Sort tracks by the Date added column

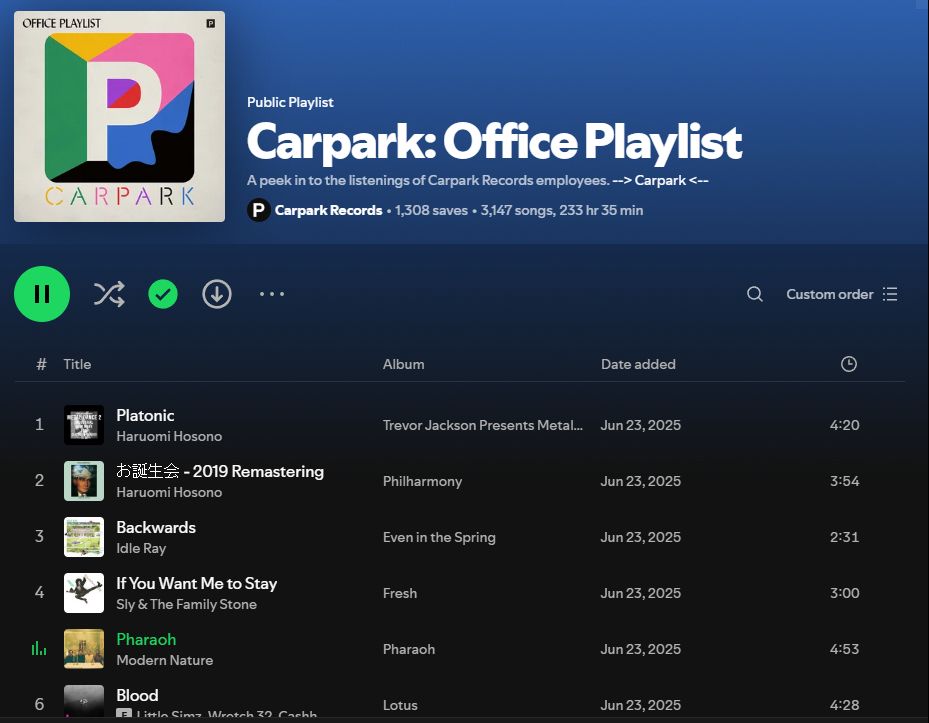point(638,364)
